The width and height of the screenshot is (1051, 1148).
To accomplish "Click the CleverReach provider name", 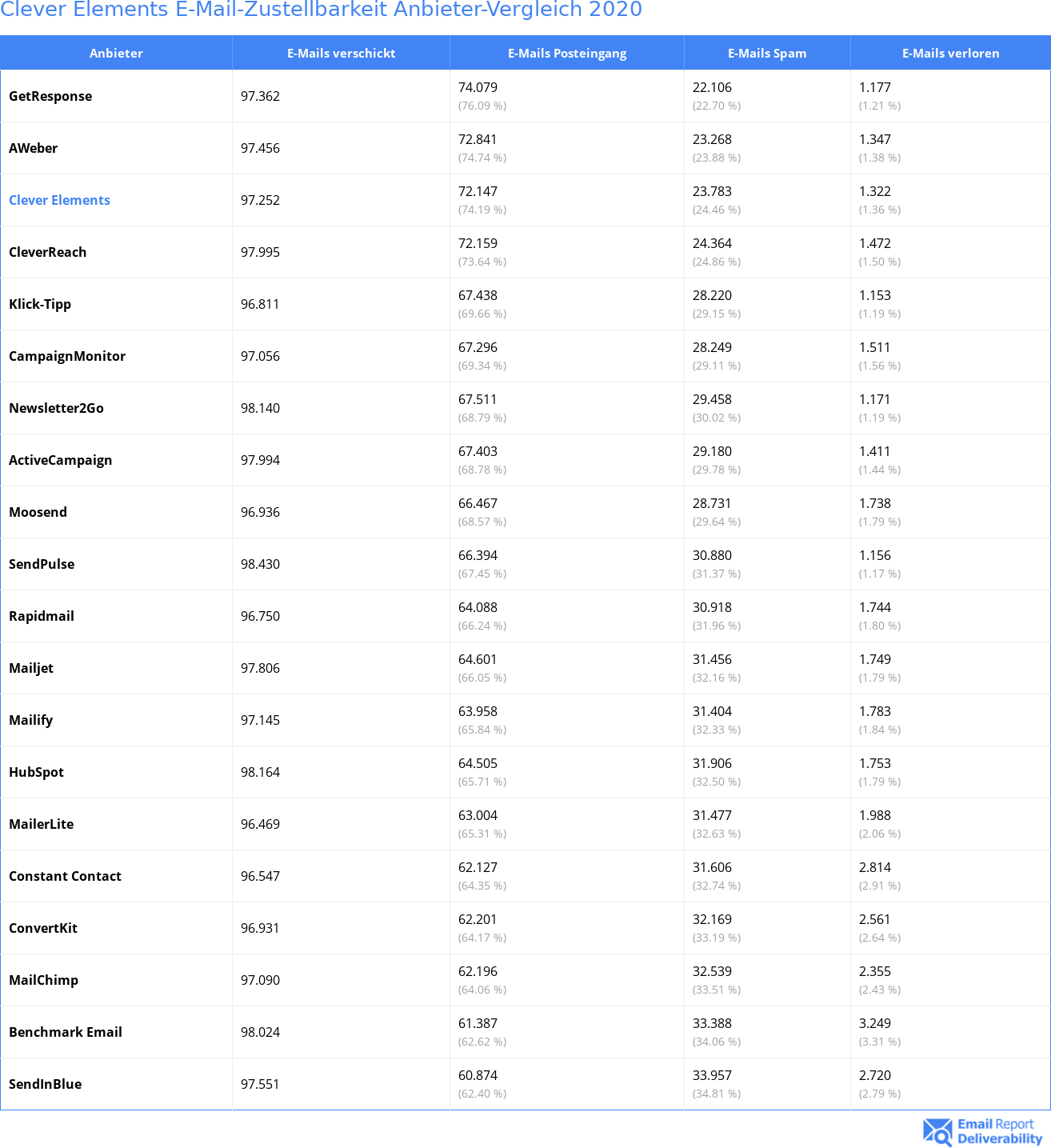I will coord(47,252).
